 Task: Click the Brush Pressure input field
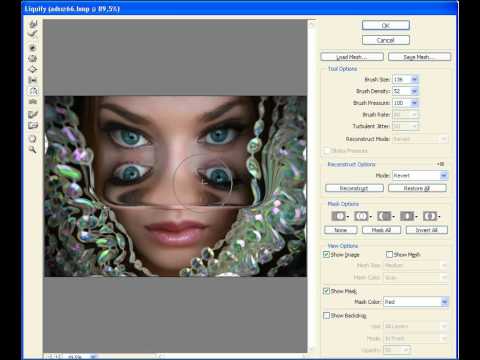401,103
